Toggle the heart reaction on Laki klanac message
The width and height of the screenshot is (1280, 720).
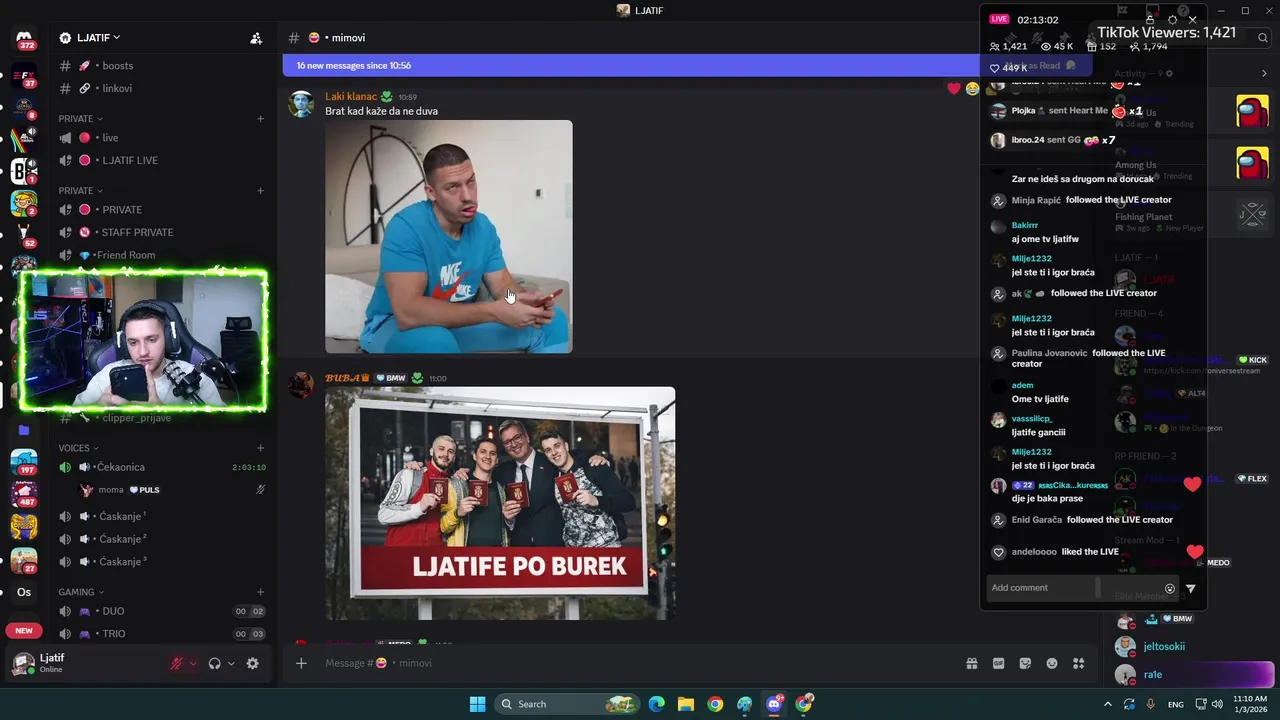954,89
